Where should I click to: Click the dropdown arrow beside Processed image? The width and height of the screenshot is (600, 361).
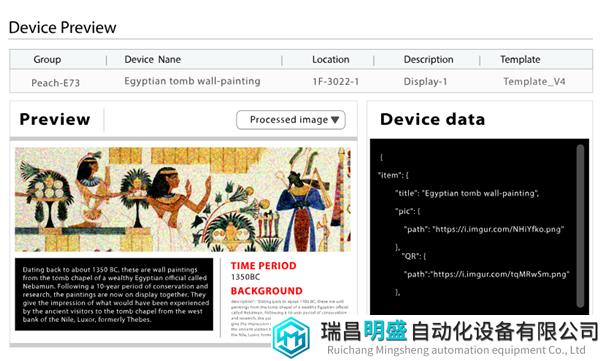(x=335, y=120)
